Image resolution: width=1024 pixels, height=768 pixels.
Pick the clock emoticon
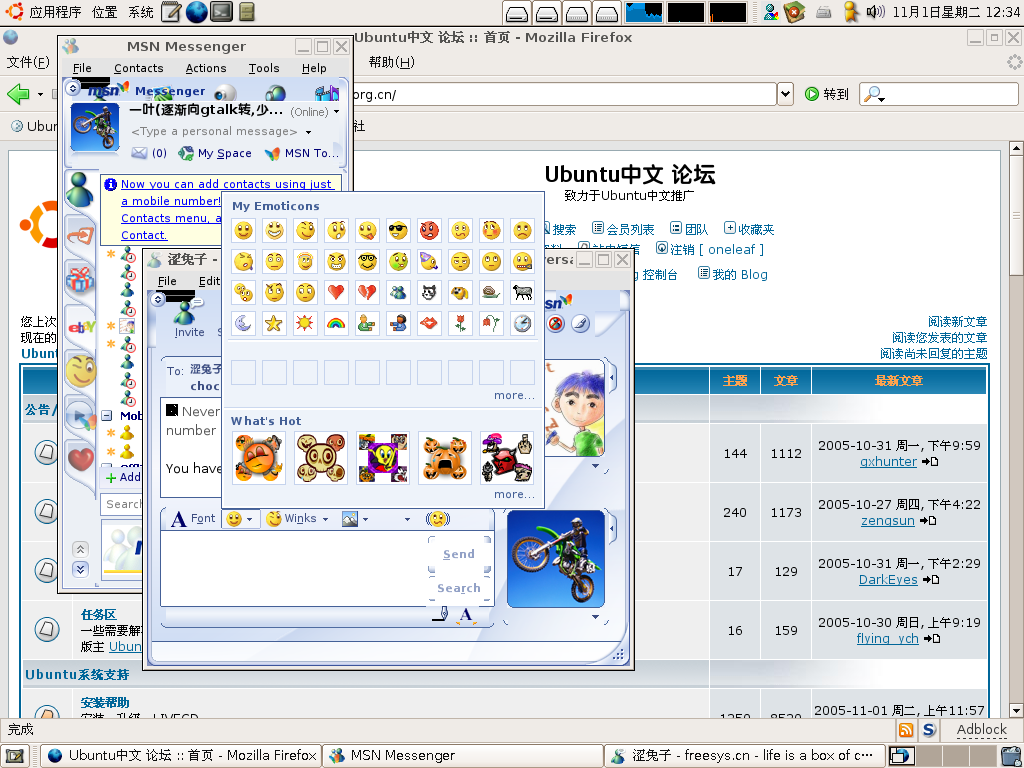coord(522,323)
